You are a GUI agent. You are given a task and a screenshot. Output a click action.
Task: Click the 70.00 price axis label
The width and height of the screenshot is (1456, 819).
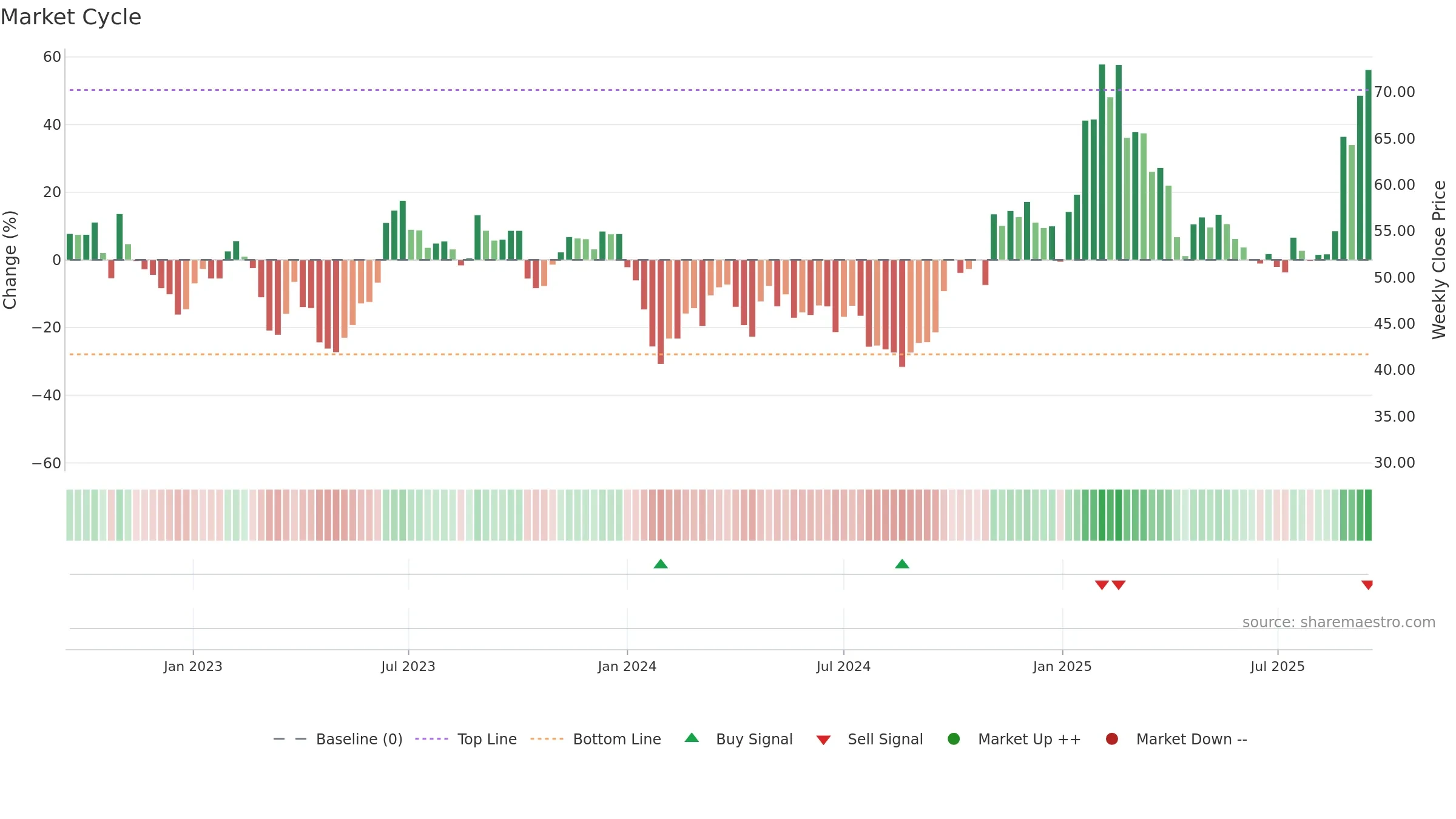pyautogui.click(x=1394, y=92)
